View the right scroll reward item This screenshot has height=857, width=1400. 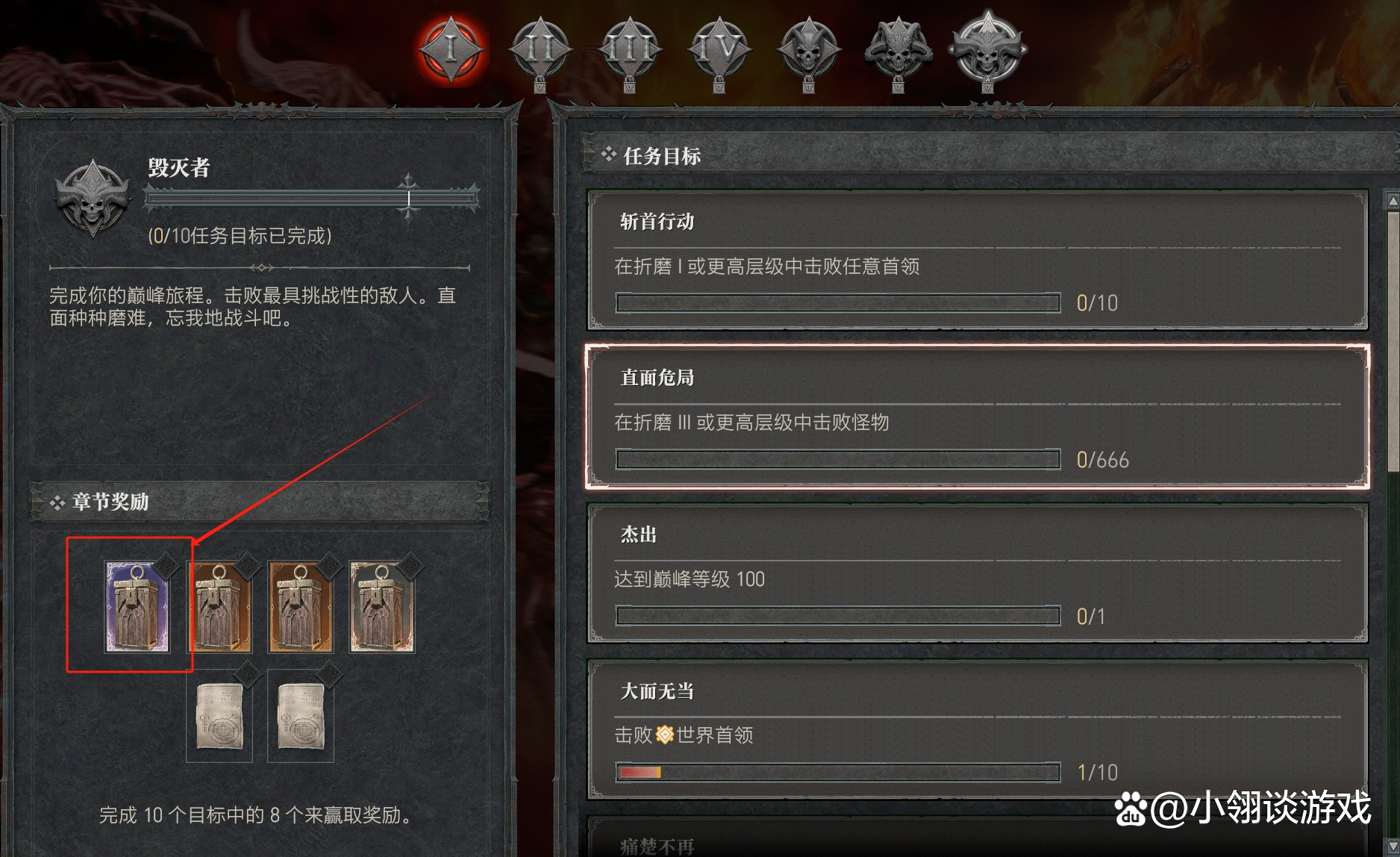[301, 715]
